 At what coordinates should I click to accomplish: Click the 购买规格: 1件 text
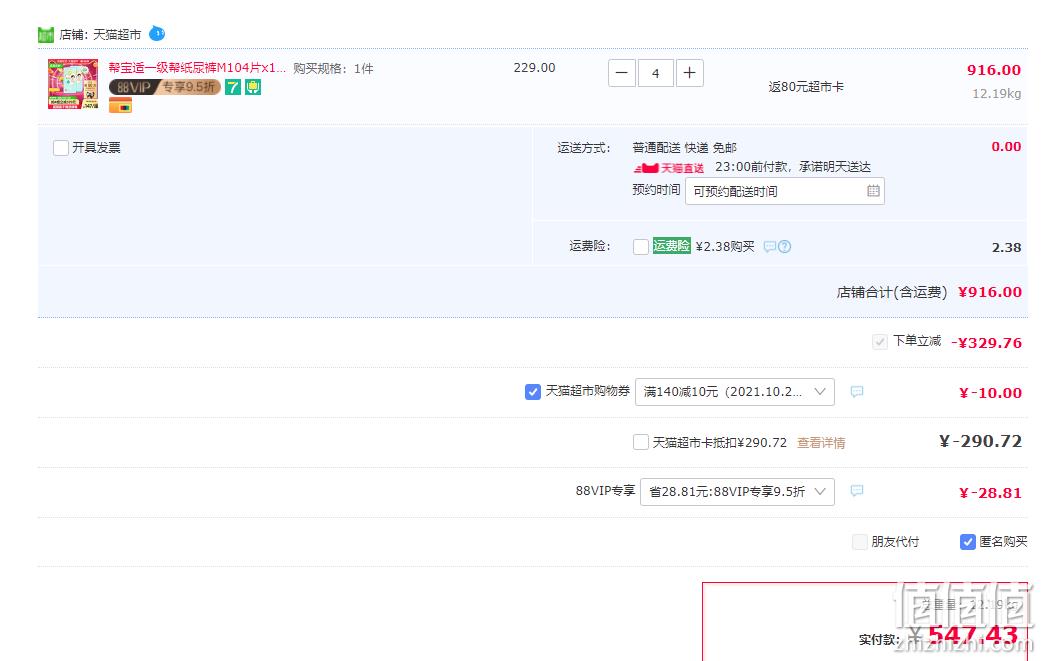point(333,68)
